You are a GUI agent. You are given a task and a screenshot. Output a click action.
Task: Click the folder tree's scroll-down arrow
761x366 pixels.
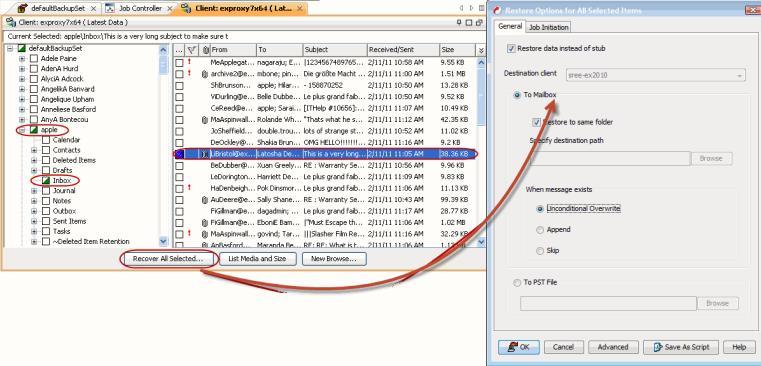click(163, 241)
